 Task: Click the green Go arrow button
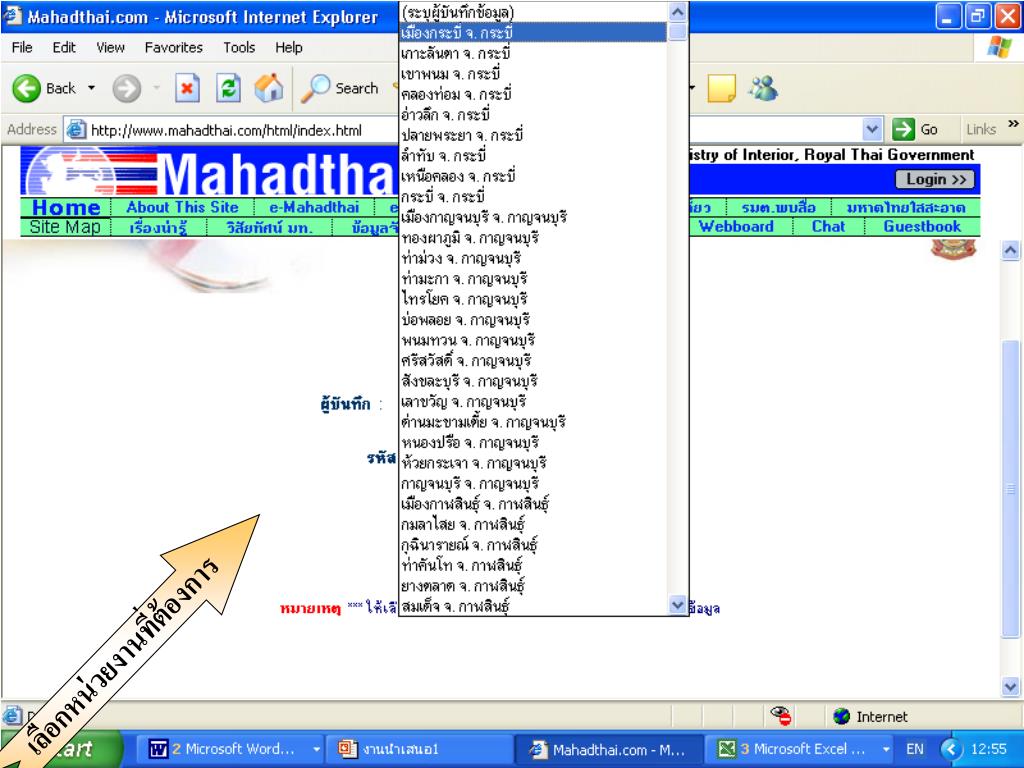(903, 129)
